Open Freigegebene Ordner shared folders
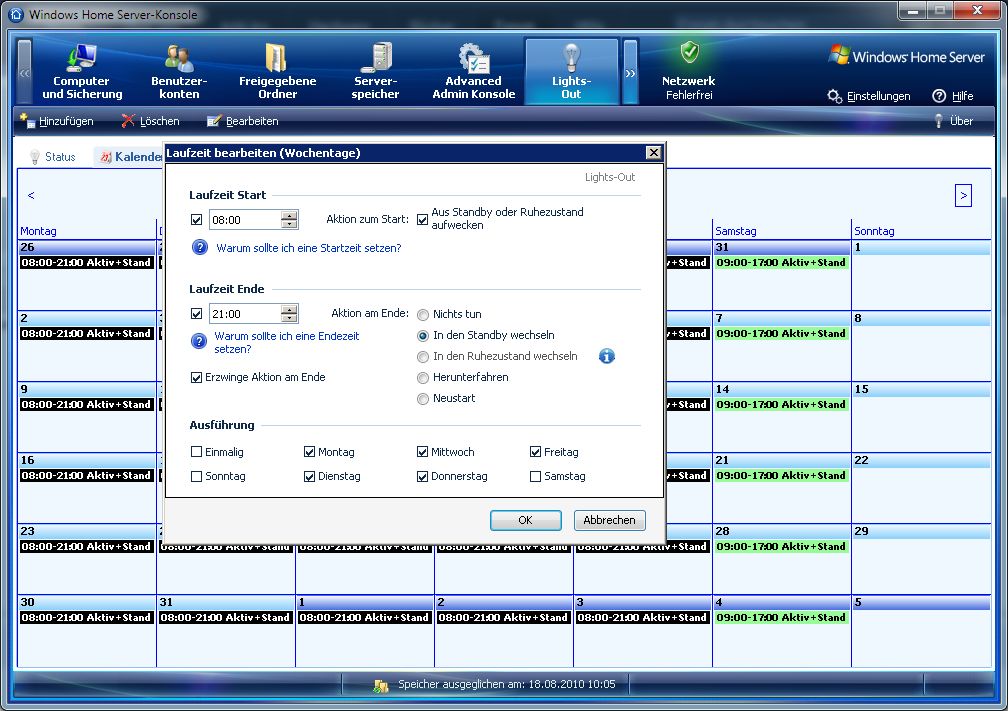 click(277, 72)
